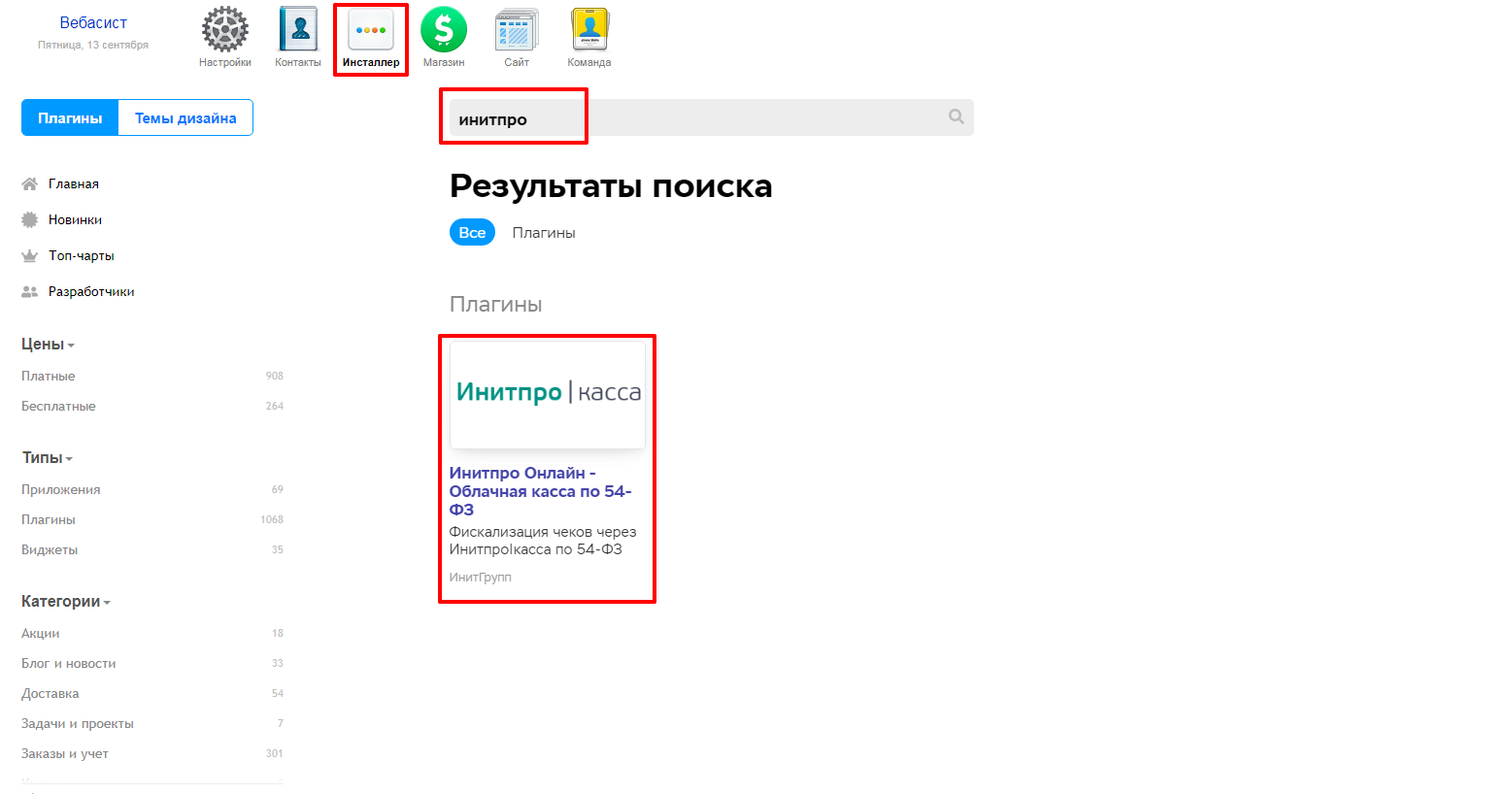Image resolution: width=1512 pixels, height=794 pixels.
Task: Click the search magnifier icon
Action: [x=957, y=116]
